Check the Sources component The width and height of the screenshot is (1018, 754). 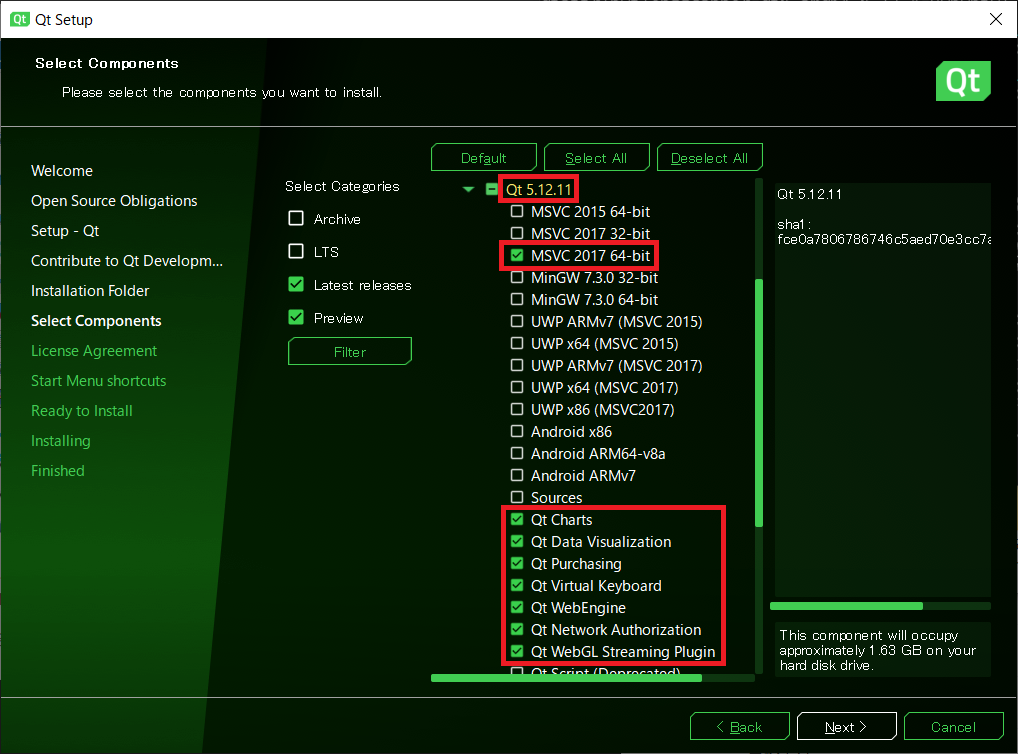coord(517,497)
